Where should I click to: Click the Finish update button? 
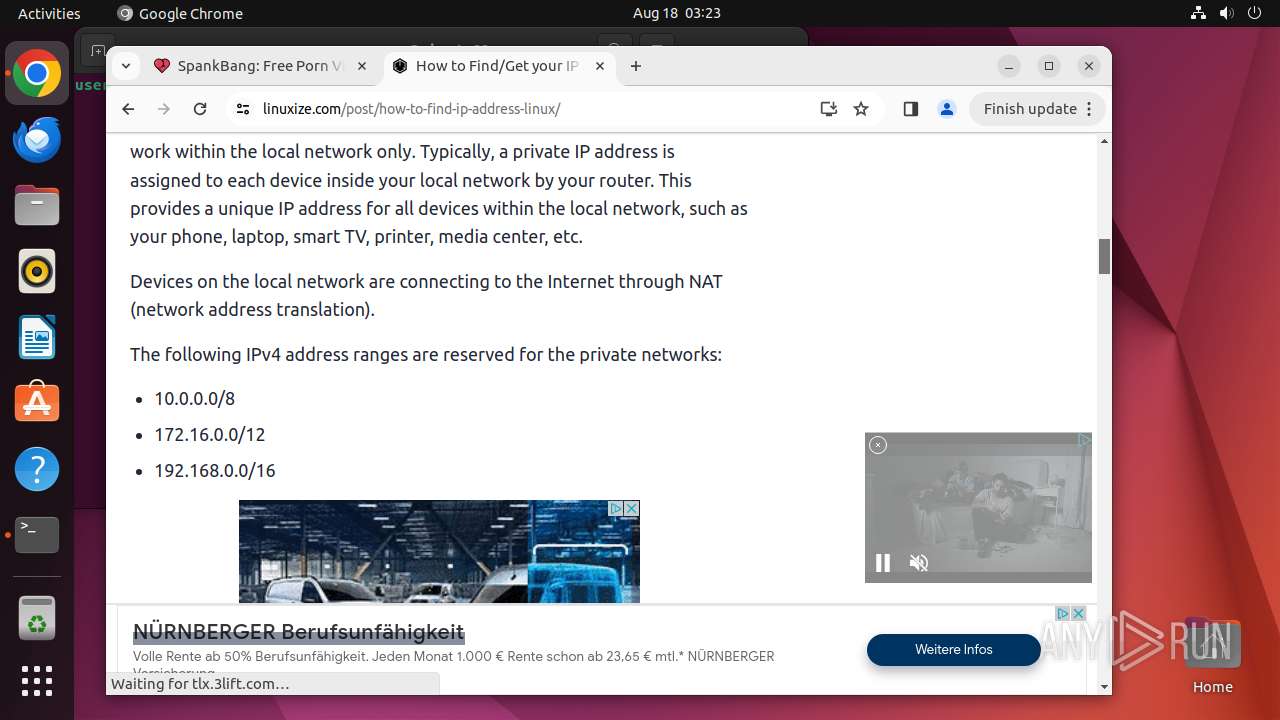(1037, 109)
